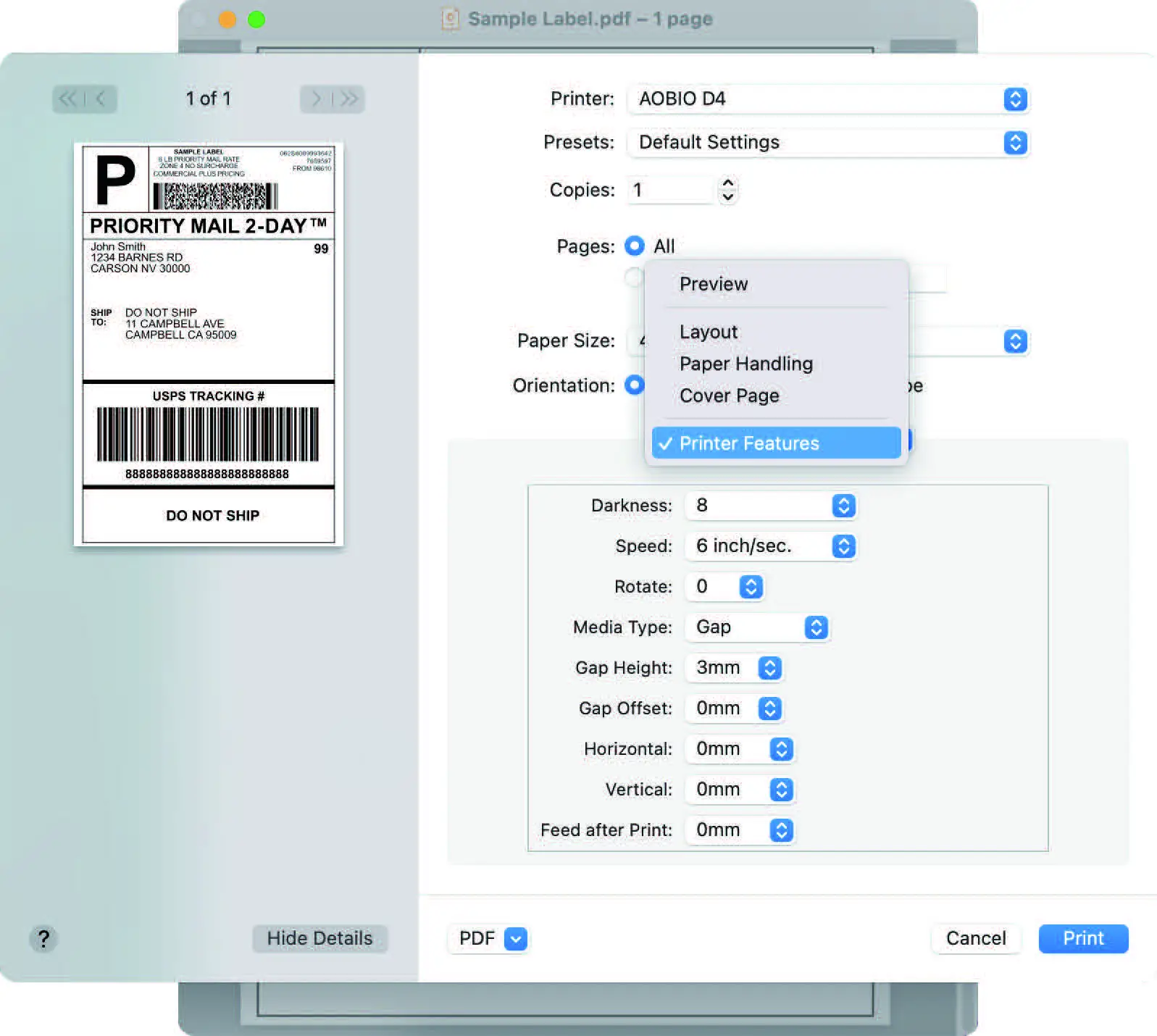Choose the checked Printer Features menu item

click(776, 443)
